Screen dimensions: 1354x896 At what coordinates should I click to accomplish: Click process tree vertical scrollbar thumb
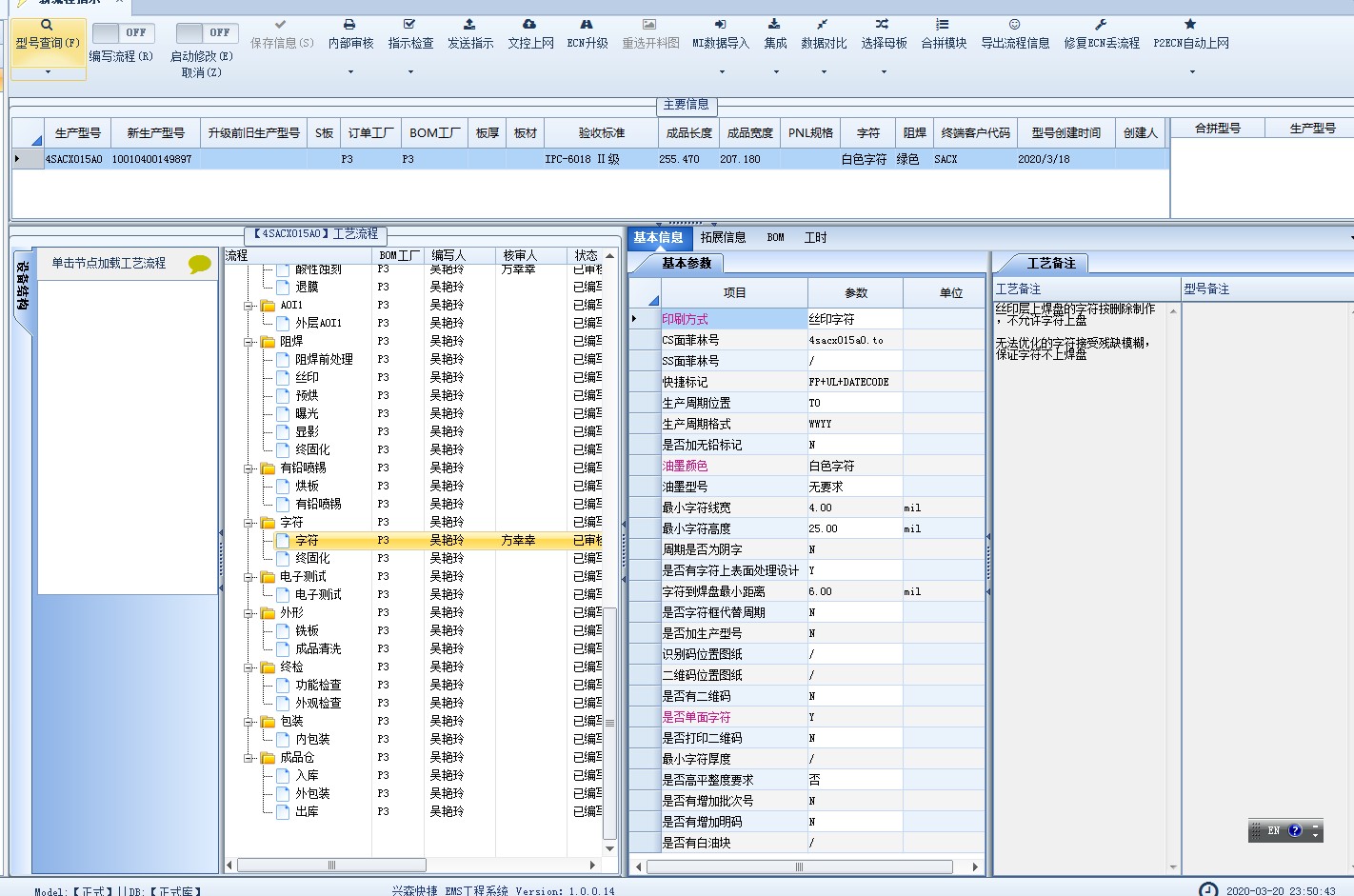610,722
